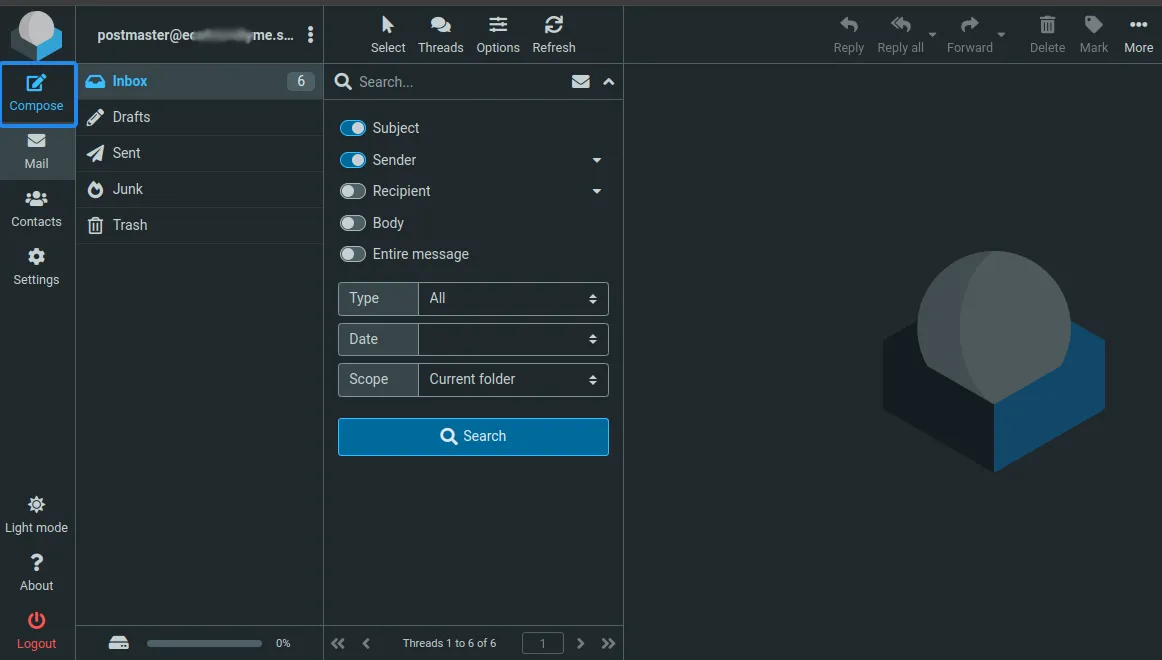Click the Roundcube logo
1162x660 pixels.
click(x=36, y=35)
